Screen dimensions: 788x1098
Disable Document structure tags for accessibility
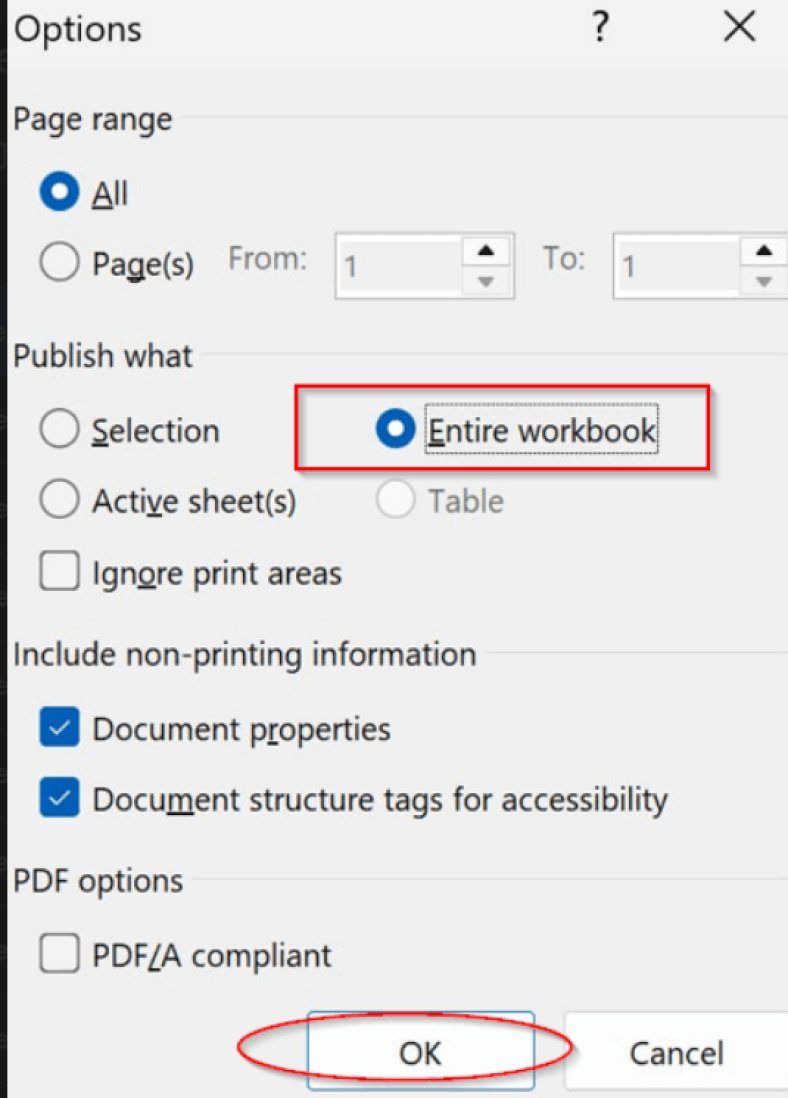58,799
